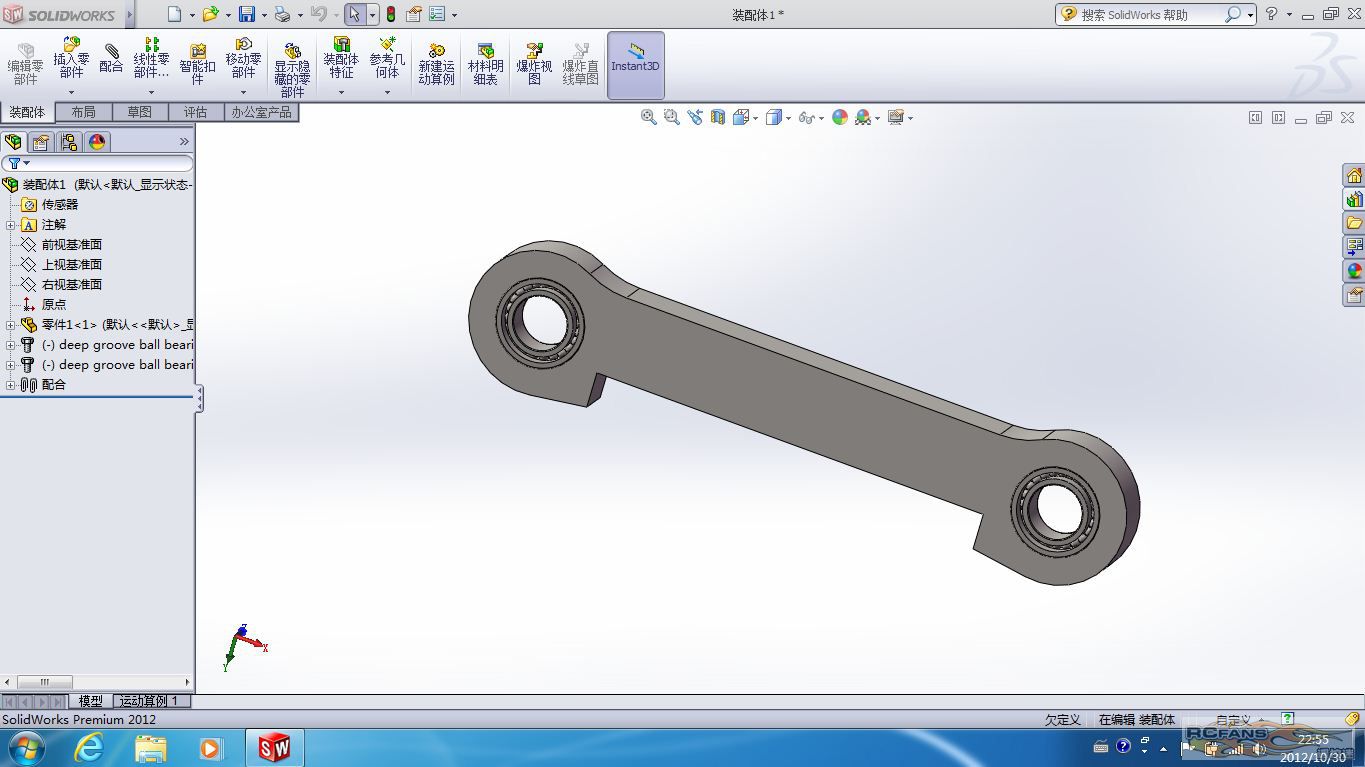Click the Edit Appearance color ball icon
1365x767 pixels.
pos(839,117)
